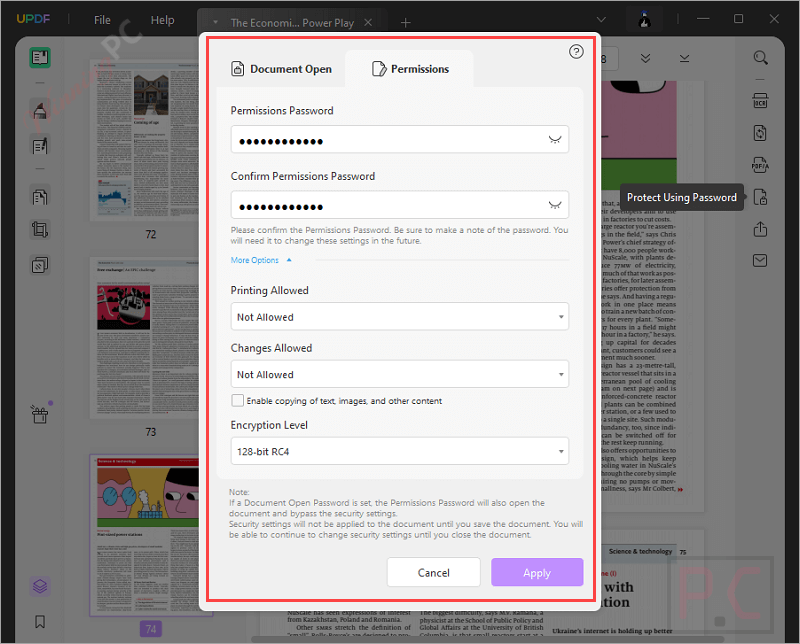
Task: Click the Apply button
Action: click(537, 573)
